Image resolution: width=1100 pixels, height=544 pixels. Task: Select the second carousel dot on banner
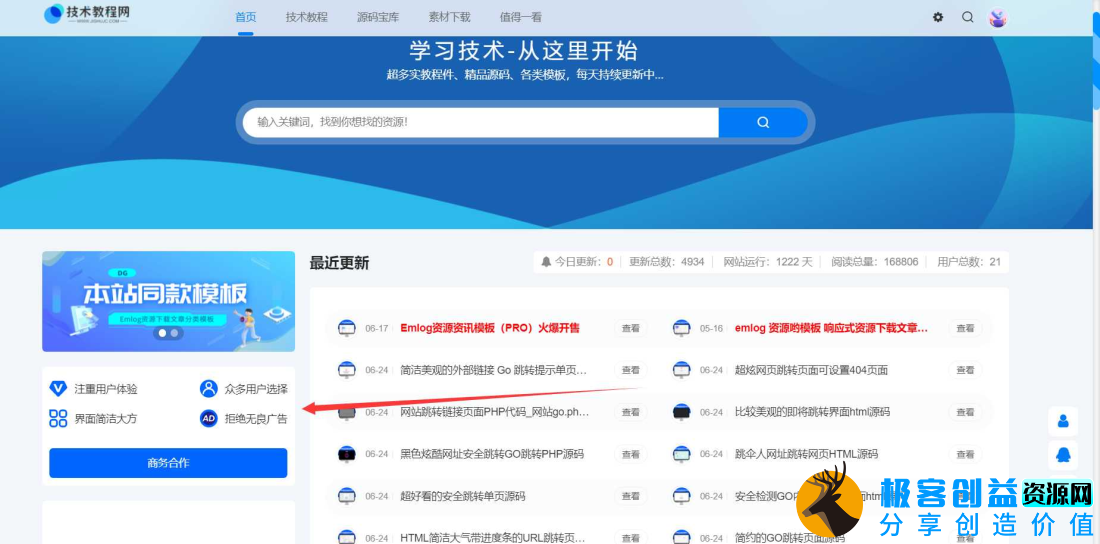click(174, 333)
